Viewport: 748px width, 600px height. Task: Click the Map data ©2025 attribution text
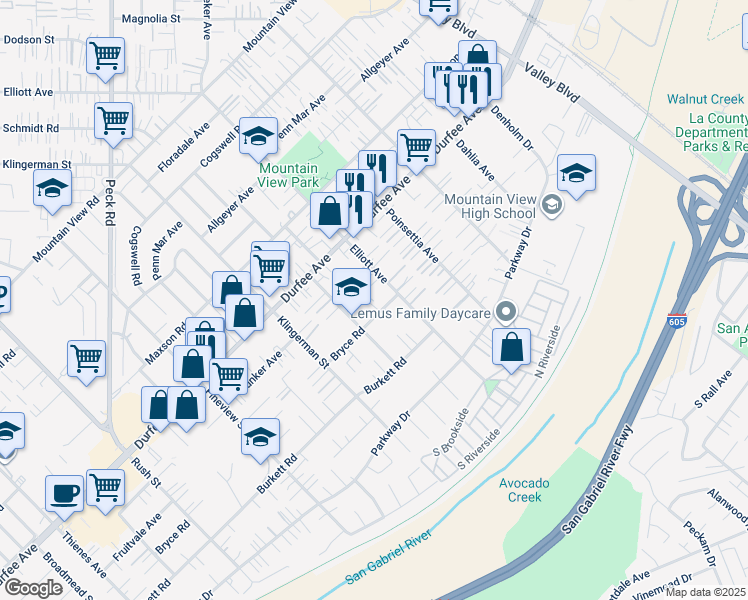(x=706, y=592)
